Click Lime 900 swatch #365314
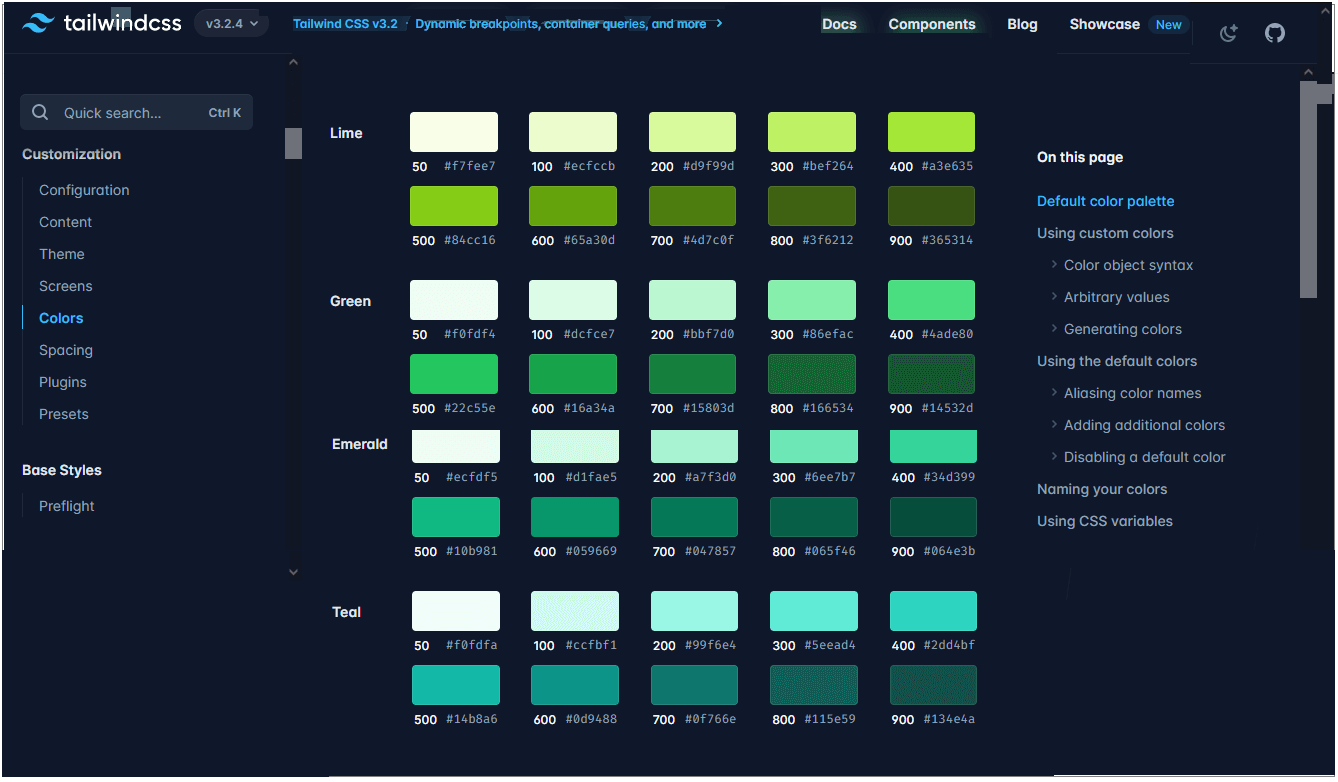 coord(931,206)
